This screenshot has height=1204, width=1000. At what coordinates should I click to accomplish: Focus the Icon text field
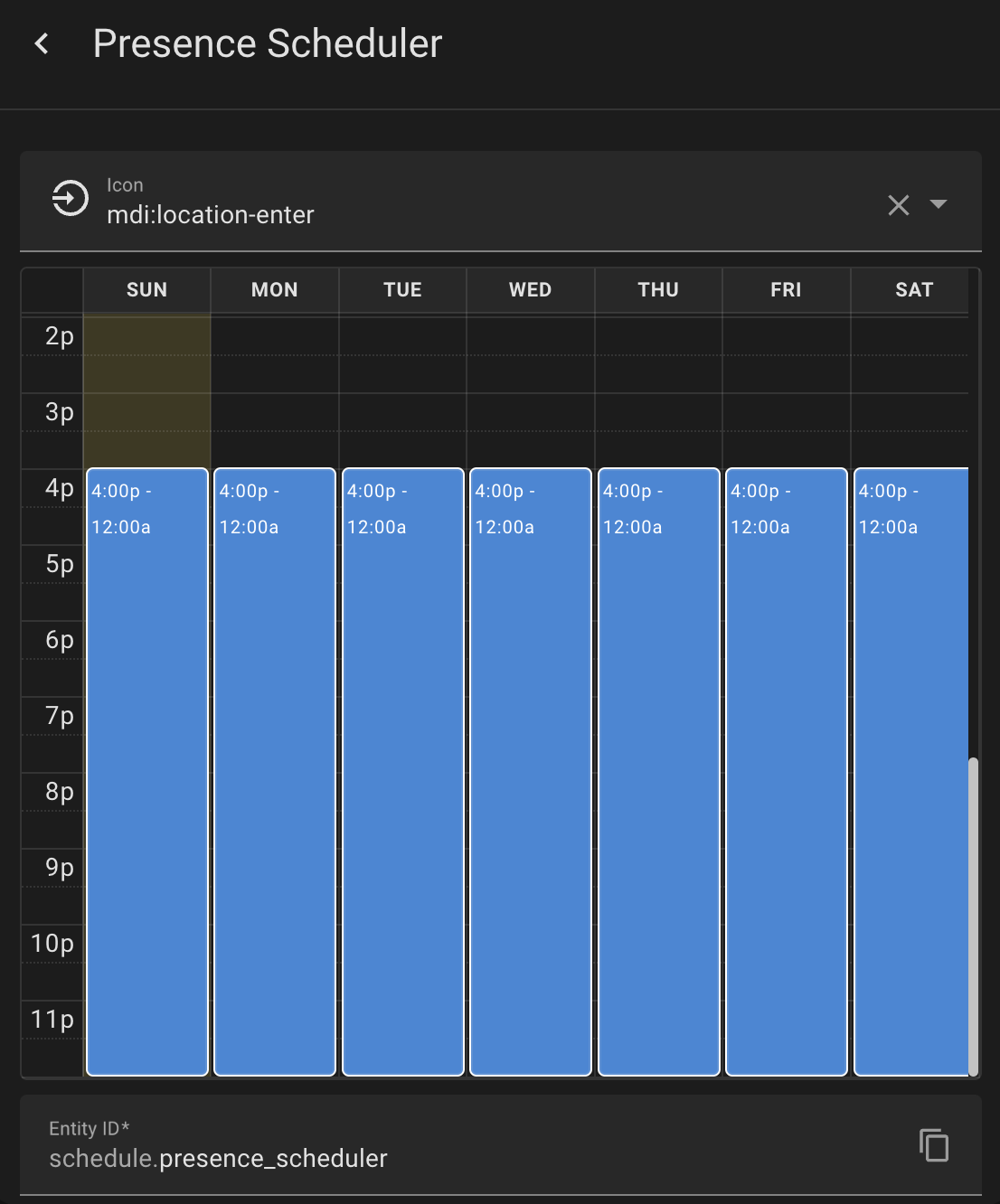[x=488, y=202]
